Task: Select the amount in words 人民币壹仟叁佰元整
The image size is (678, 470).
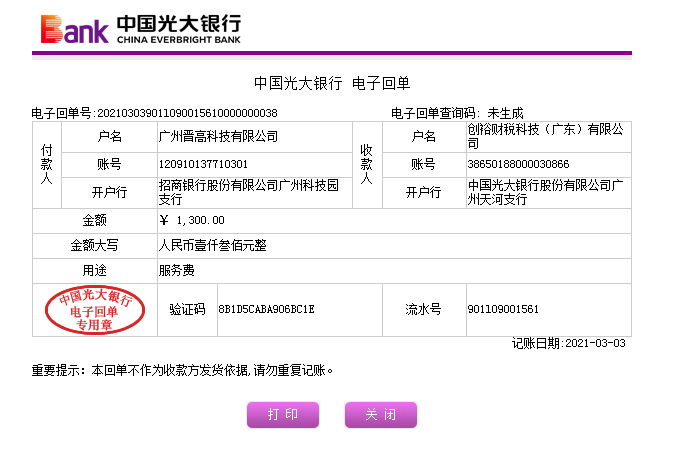Action: 212,246
